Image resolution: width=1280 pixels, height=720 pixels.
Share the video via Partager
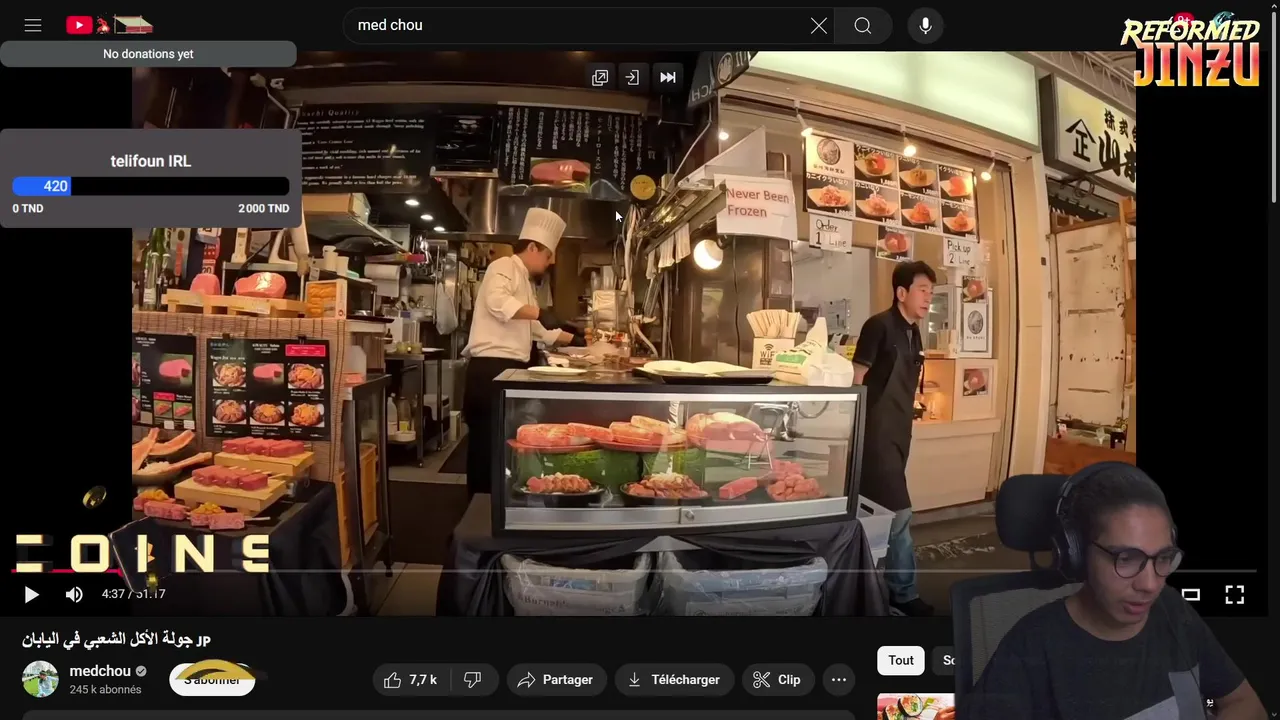click(556, 680)
